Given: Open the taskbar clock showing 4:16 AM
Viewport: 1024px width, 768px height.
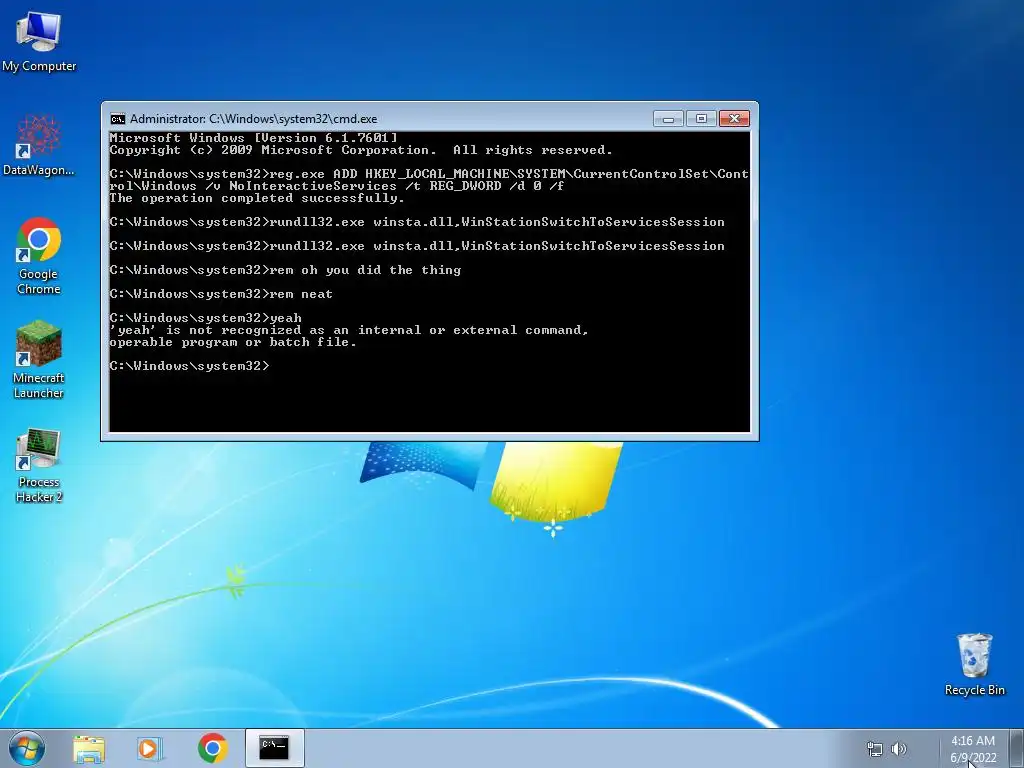Looking at the screenshot, I should pos(972,741).
